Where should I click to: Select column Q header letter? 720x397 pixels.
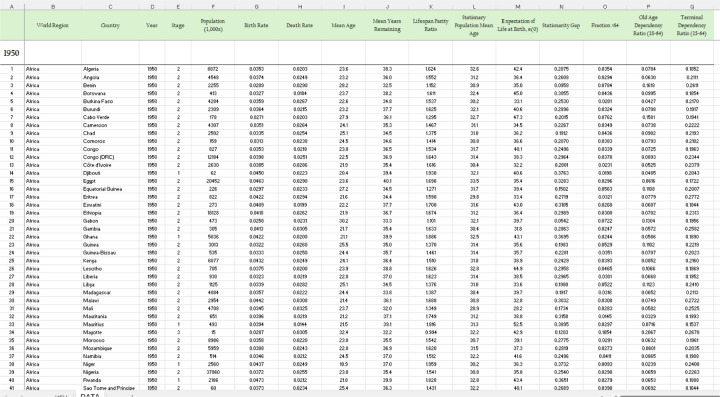pyautogui.click(x=692, y=7)
